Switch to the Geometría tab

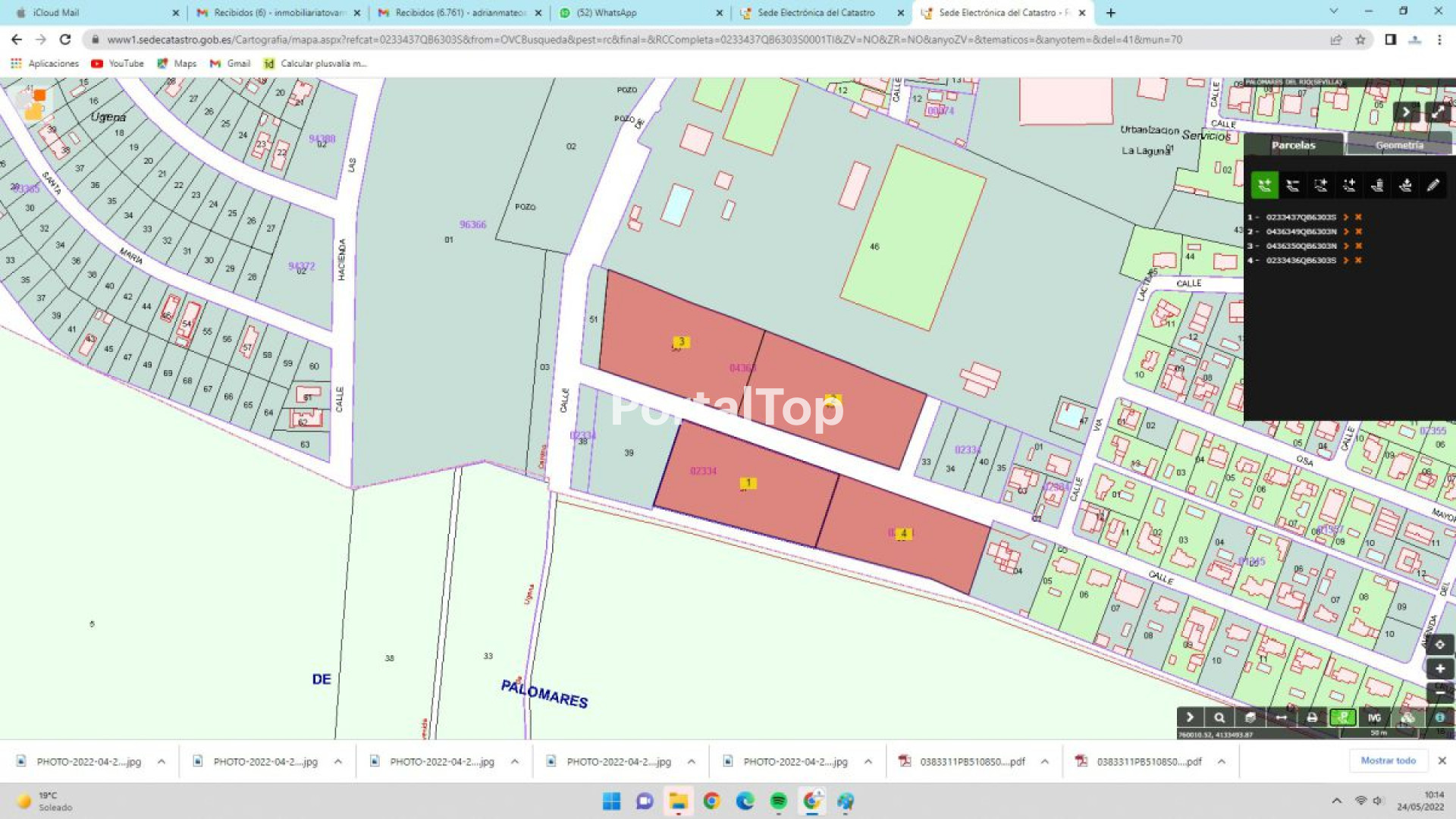(x=1399, y=145)
